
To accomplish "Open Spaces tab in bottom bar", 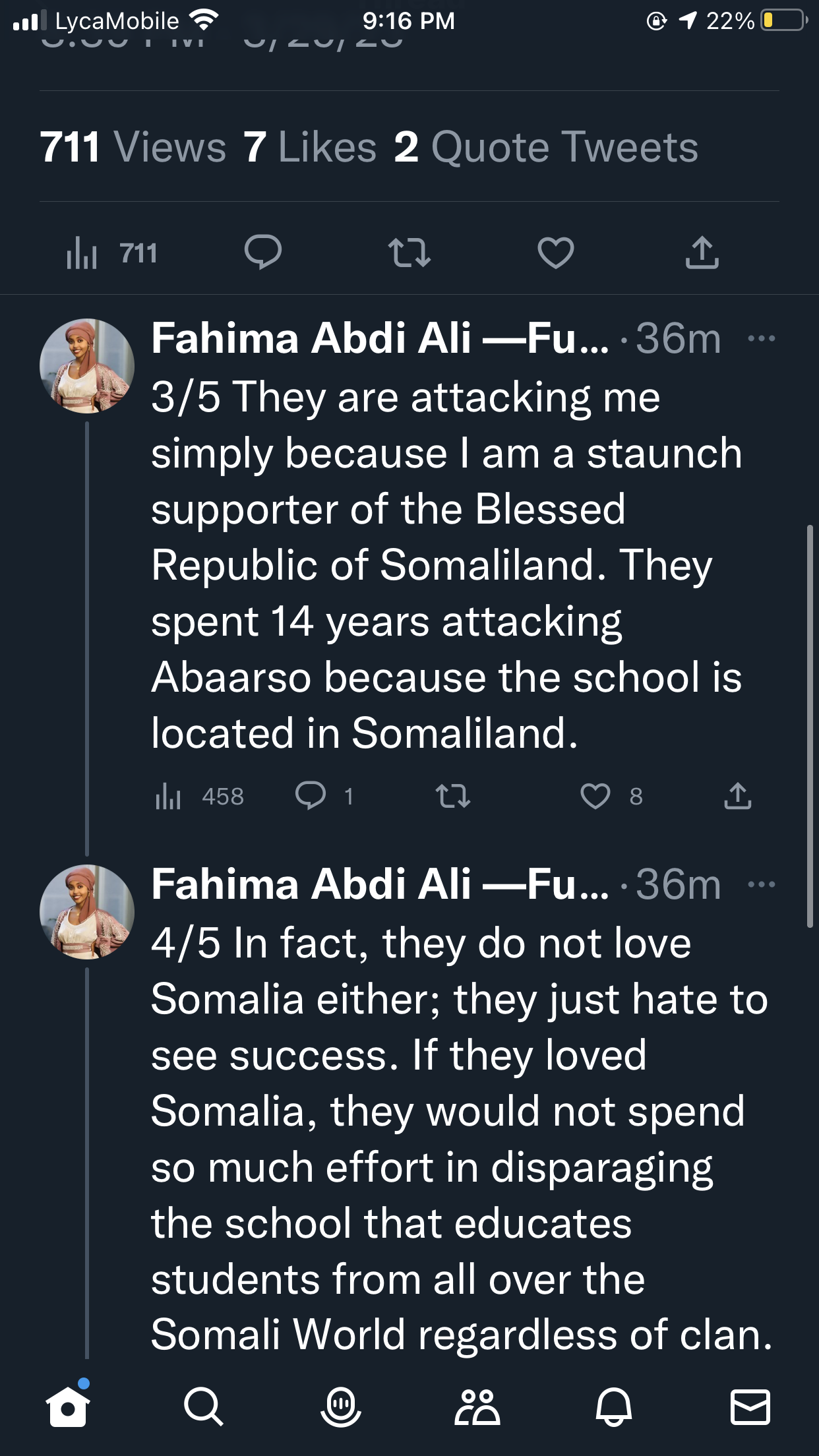I will [x=341, y=1407].
